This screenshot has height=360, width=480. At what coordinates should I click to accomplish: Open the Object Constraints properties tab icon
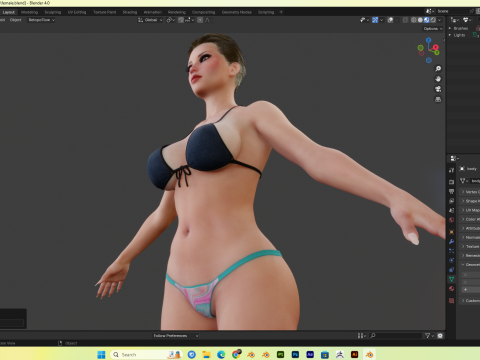click(451, 269)
